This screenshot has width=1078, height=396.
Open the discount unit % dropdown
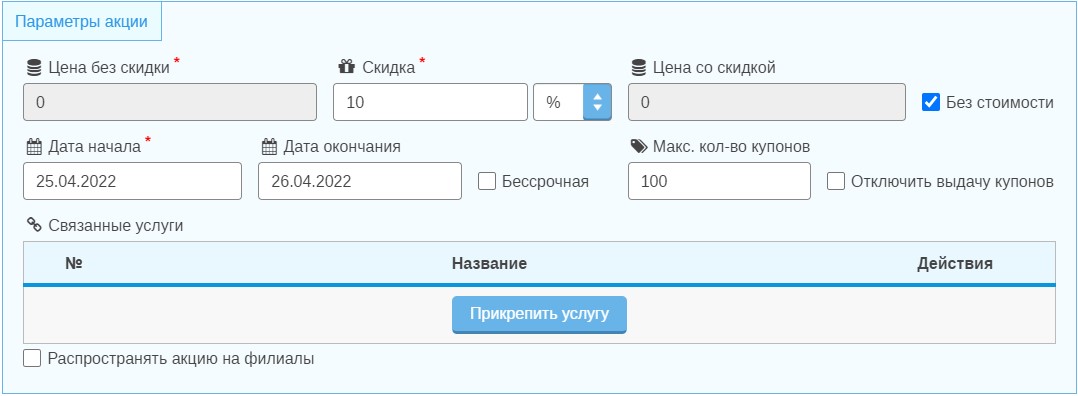[x=572, y=102]
